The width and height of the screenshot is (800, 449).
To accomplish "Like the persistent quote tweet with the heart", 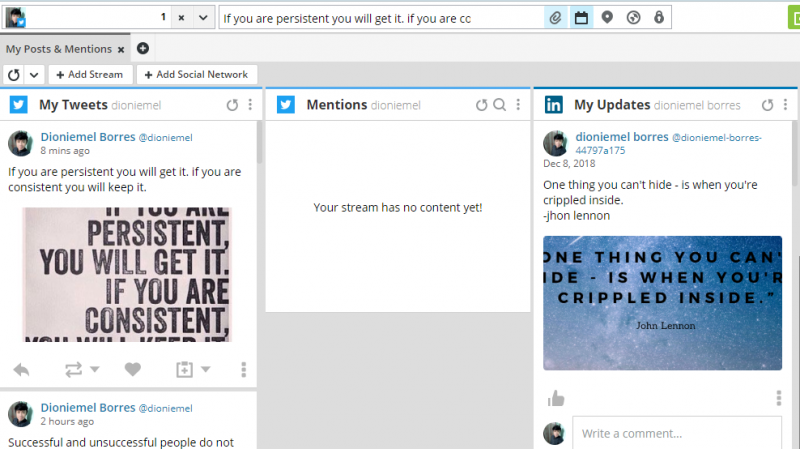I will point(133,369).
